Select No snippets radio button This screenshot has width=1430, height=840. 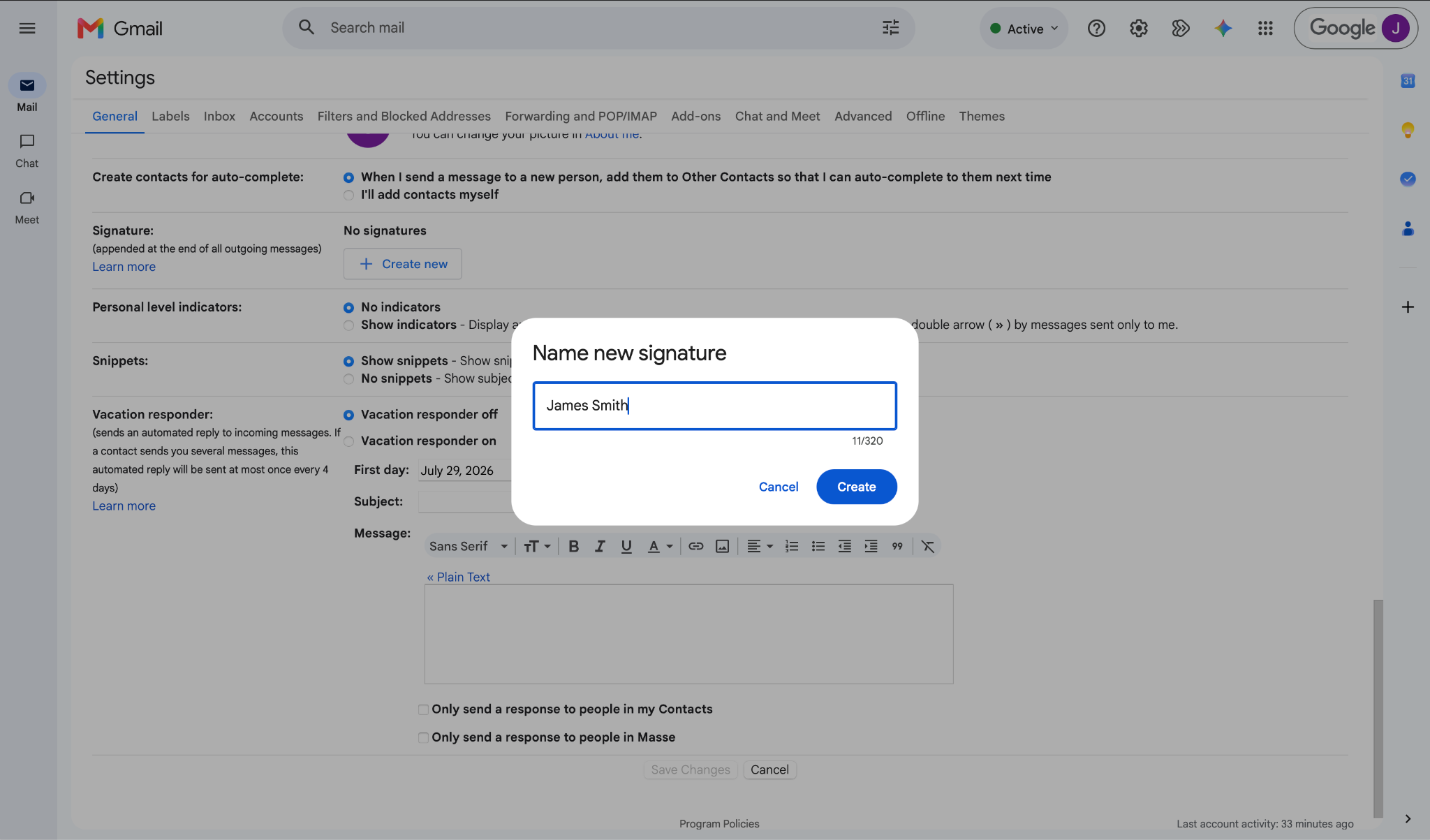pos(348,379)
